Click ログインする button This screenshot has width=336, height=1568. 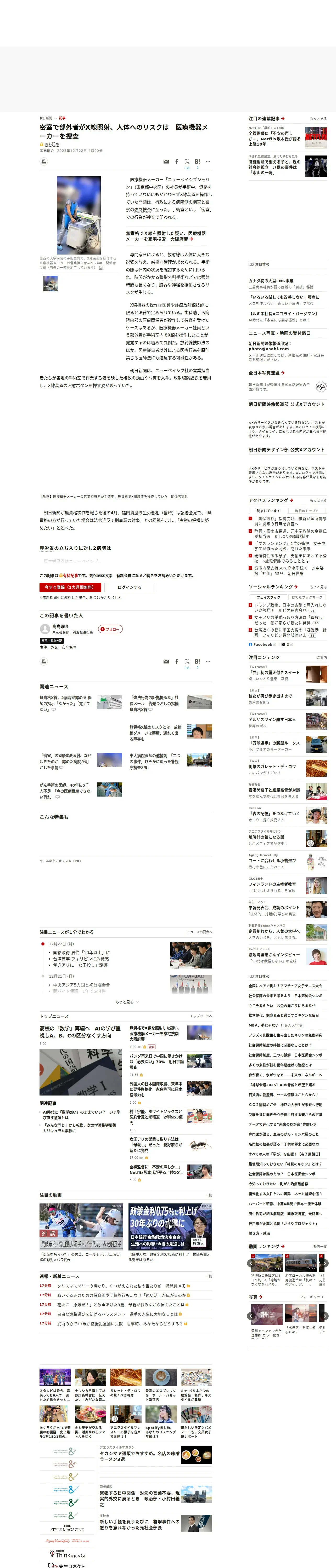pos(129,587)
